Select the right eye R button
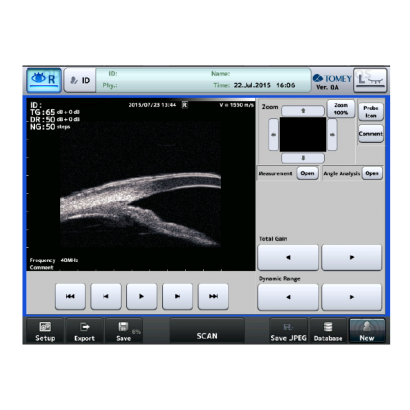This screenshot has width=410, height=410. point(44,80)
